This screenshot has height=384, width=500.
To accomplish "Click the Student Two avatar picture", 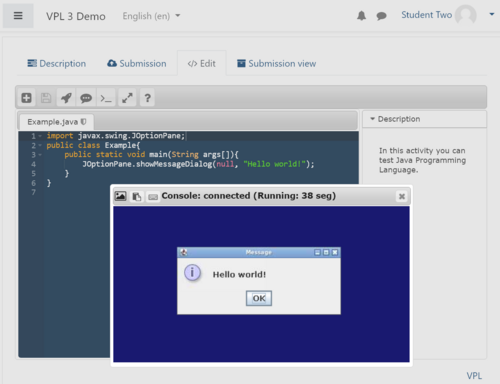I will pos(466,15).
